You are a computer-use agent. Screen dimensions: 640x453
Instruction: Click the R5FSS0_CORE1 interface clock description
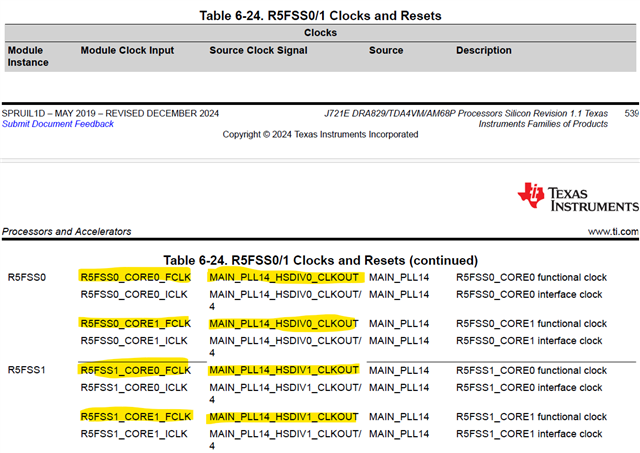[529, 341]
